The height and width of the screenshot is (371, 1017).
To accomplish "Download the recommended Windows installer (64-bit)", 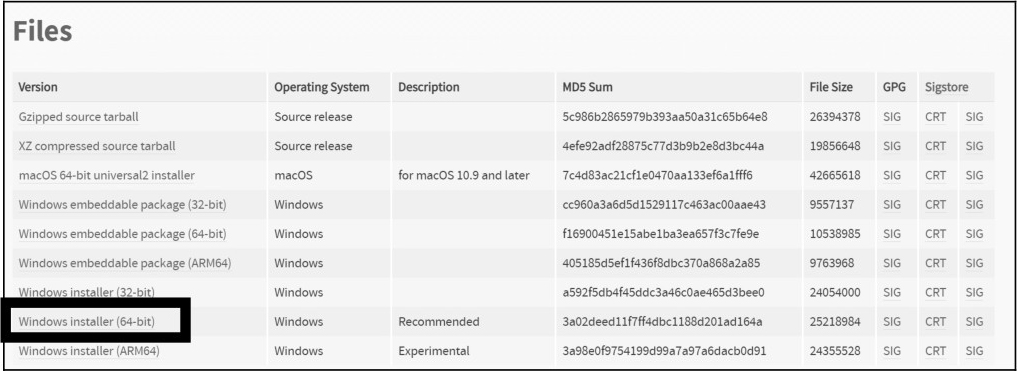I will point(86,321).
